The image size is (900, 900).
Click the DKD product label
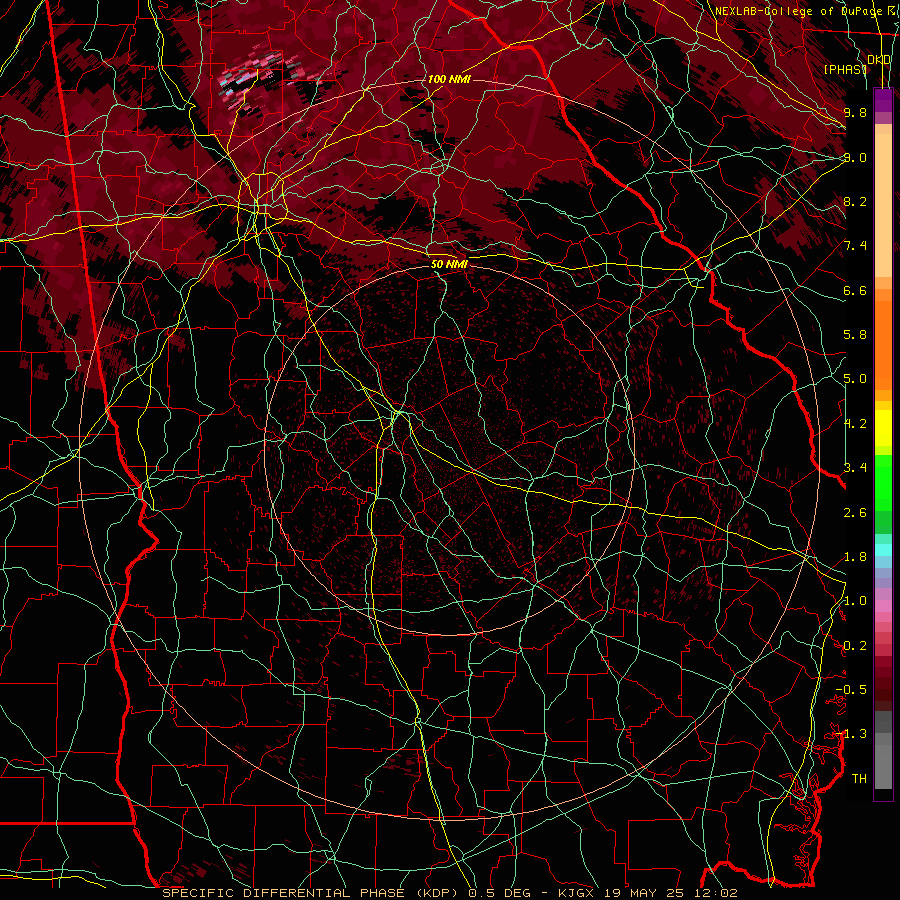(879, 60)
